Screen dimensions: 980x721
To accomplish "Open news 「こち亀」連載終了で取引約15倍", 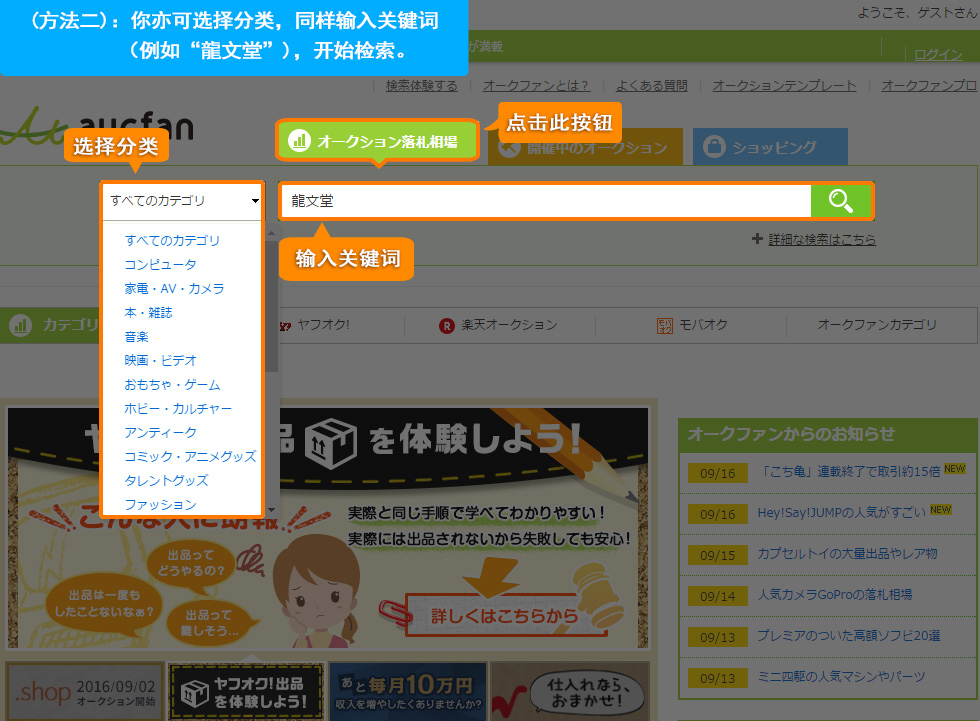I will pos(849,472).
